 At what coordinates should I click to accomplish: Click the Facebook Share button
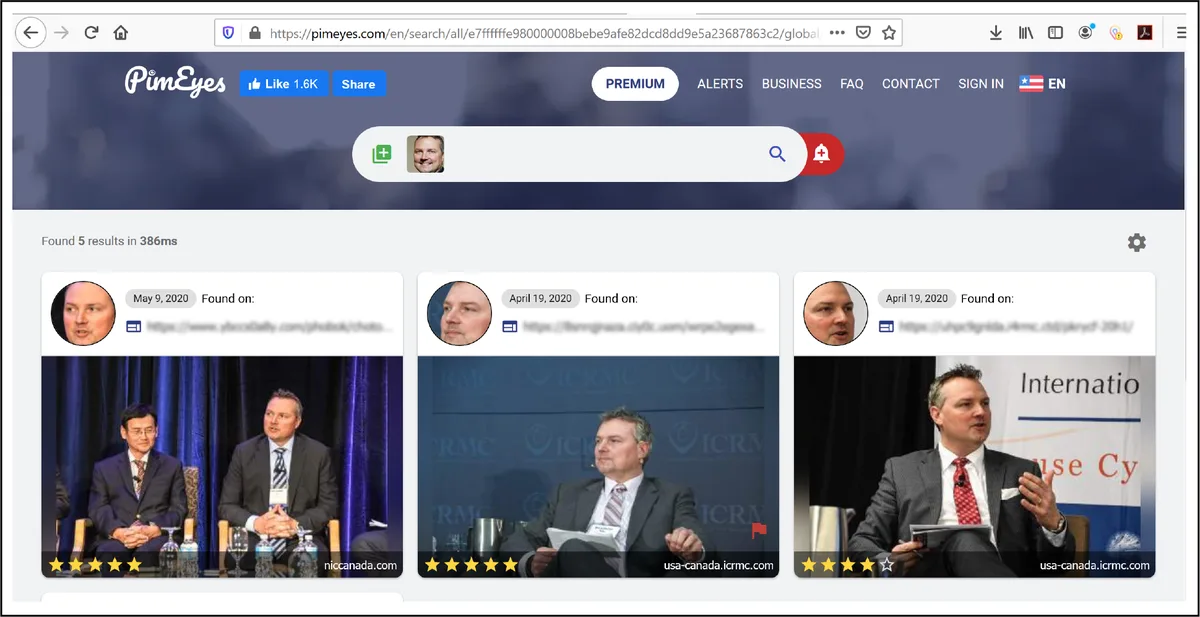tap(359, 84)
